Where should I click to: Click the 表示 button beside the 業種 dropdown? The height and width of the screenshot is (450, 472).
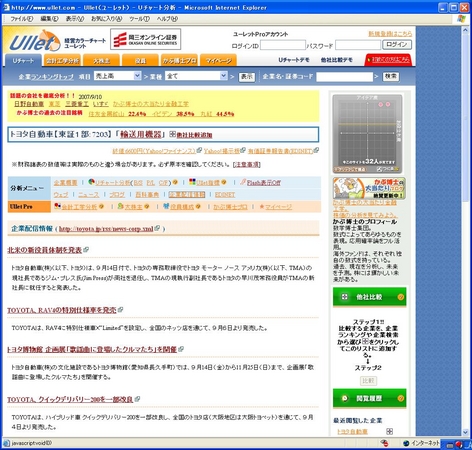247,77
